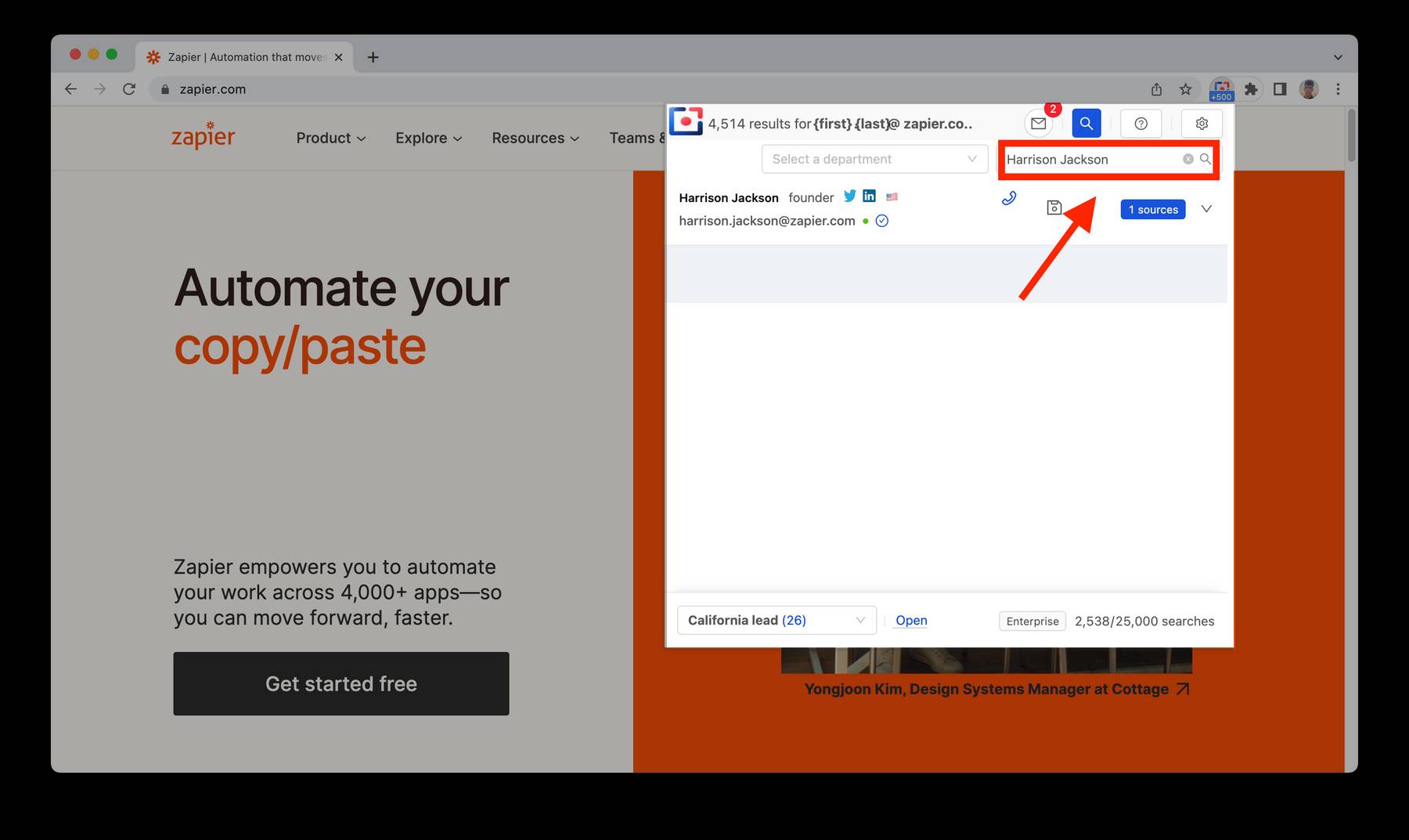Viewport: 1409px width, 840px height.
Task: Click the Enterprise plan badge
Action: [1032, 621]
